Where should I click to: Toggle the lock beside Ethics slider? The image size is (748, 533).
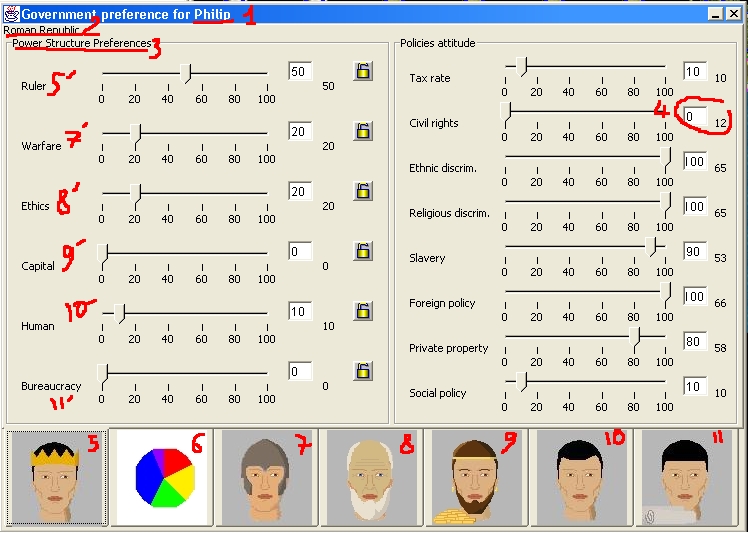coord(363,191)
